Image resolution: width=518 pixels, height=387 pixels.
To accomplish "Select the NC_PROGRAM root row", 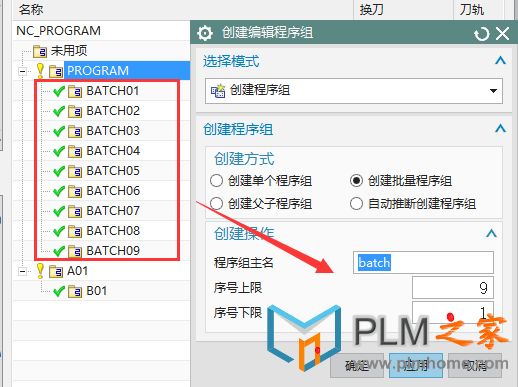I will 101,31.
